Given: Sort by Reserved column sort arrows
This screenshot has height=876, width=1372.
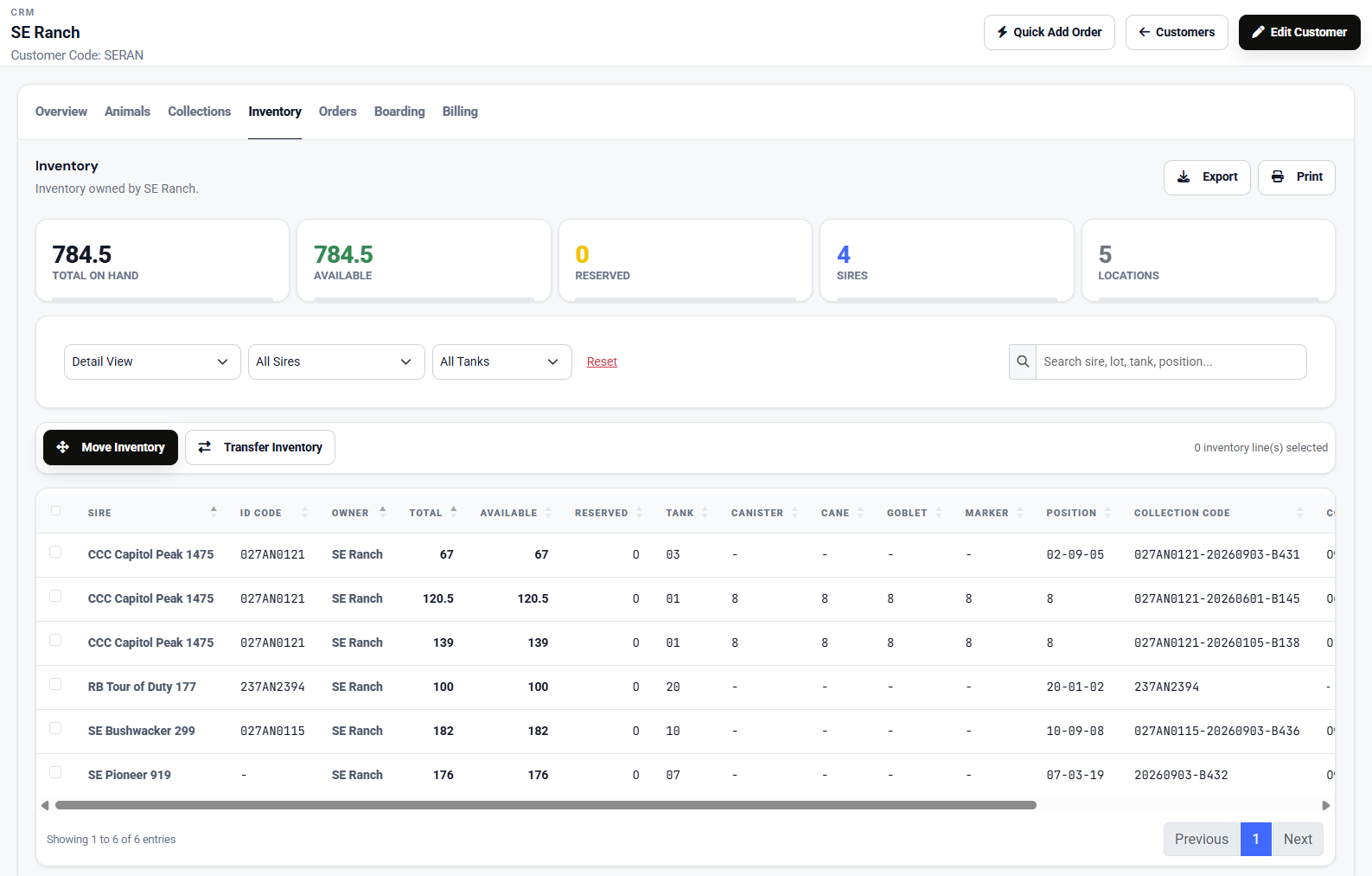Looking at the screenshot, I should click(x=640, y=512).
